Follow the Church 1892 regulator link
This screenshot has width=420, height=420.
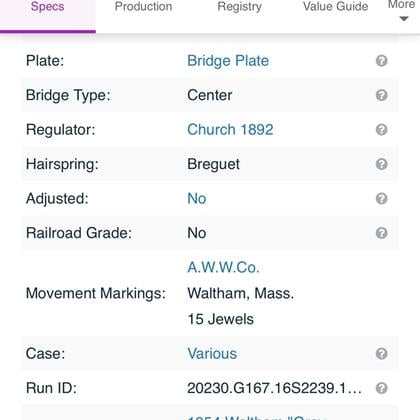[230, 130]
